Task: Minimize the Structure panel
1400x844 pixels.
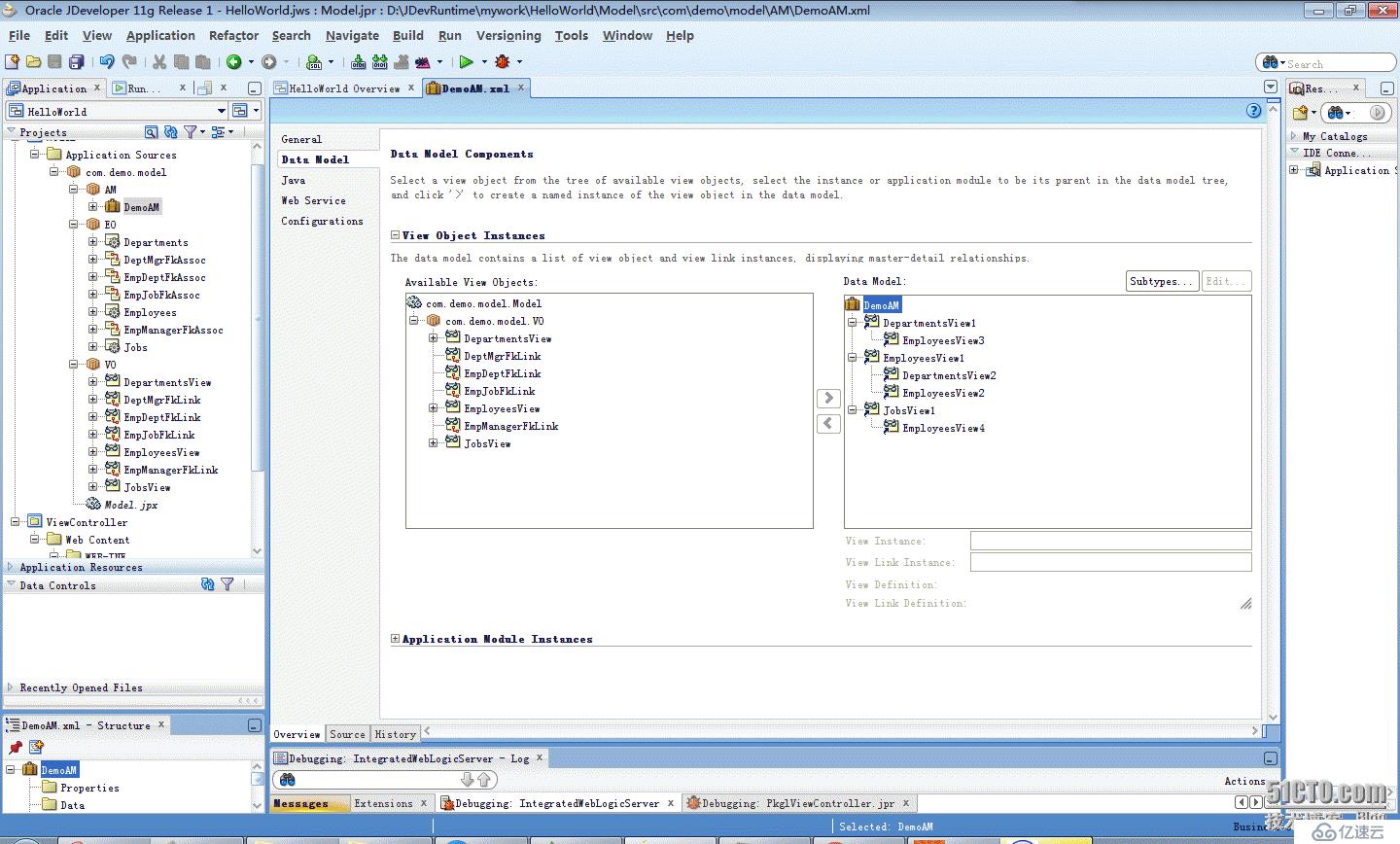Action: (x=254, y=725)
